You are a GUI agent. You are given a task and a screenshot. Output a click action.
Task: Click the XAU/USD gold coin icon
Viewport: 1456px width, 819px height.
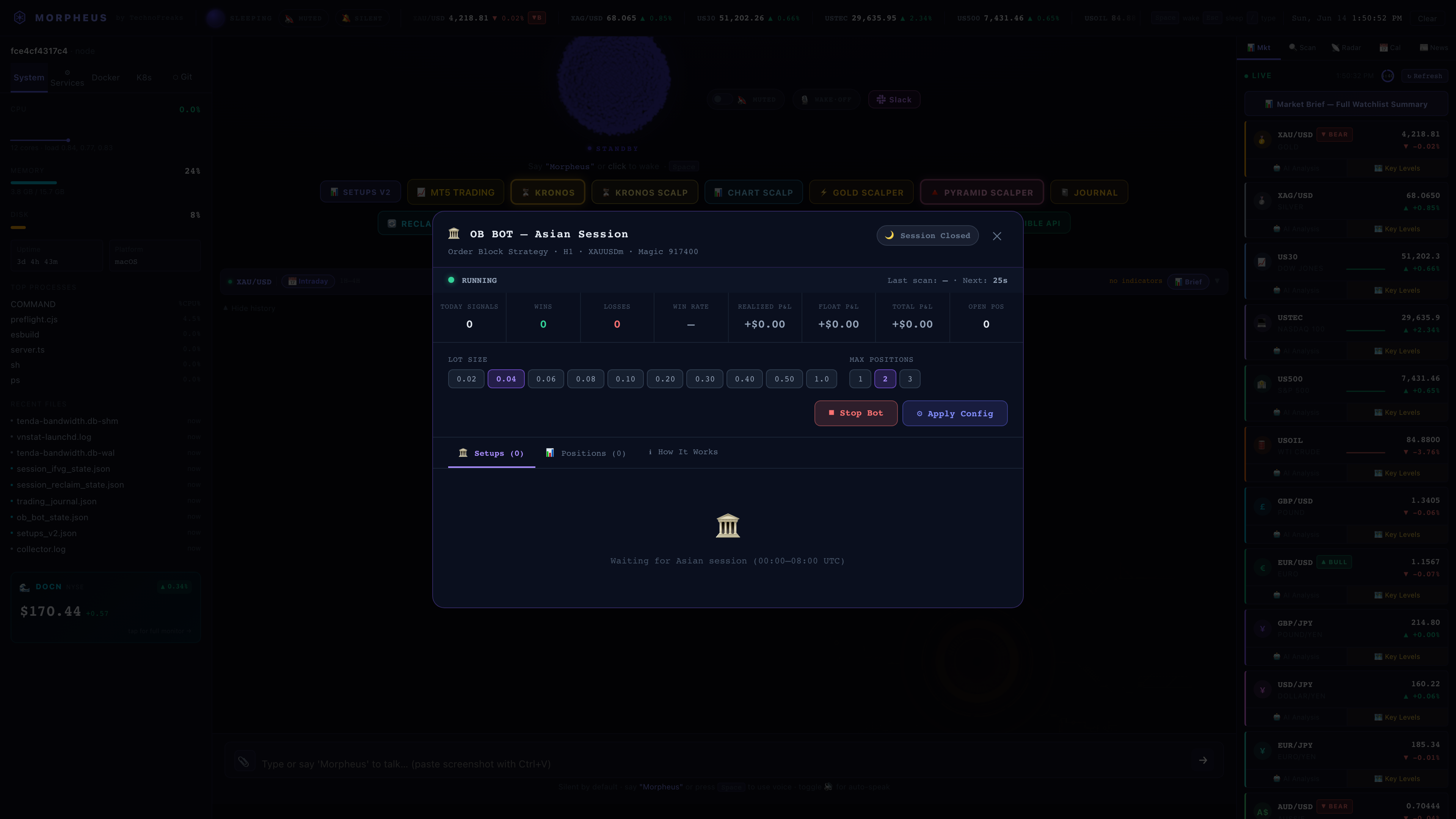(1261, 140)
